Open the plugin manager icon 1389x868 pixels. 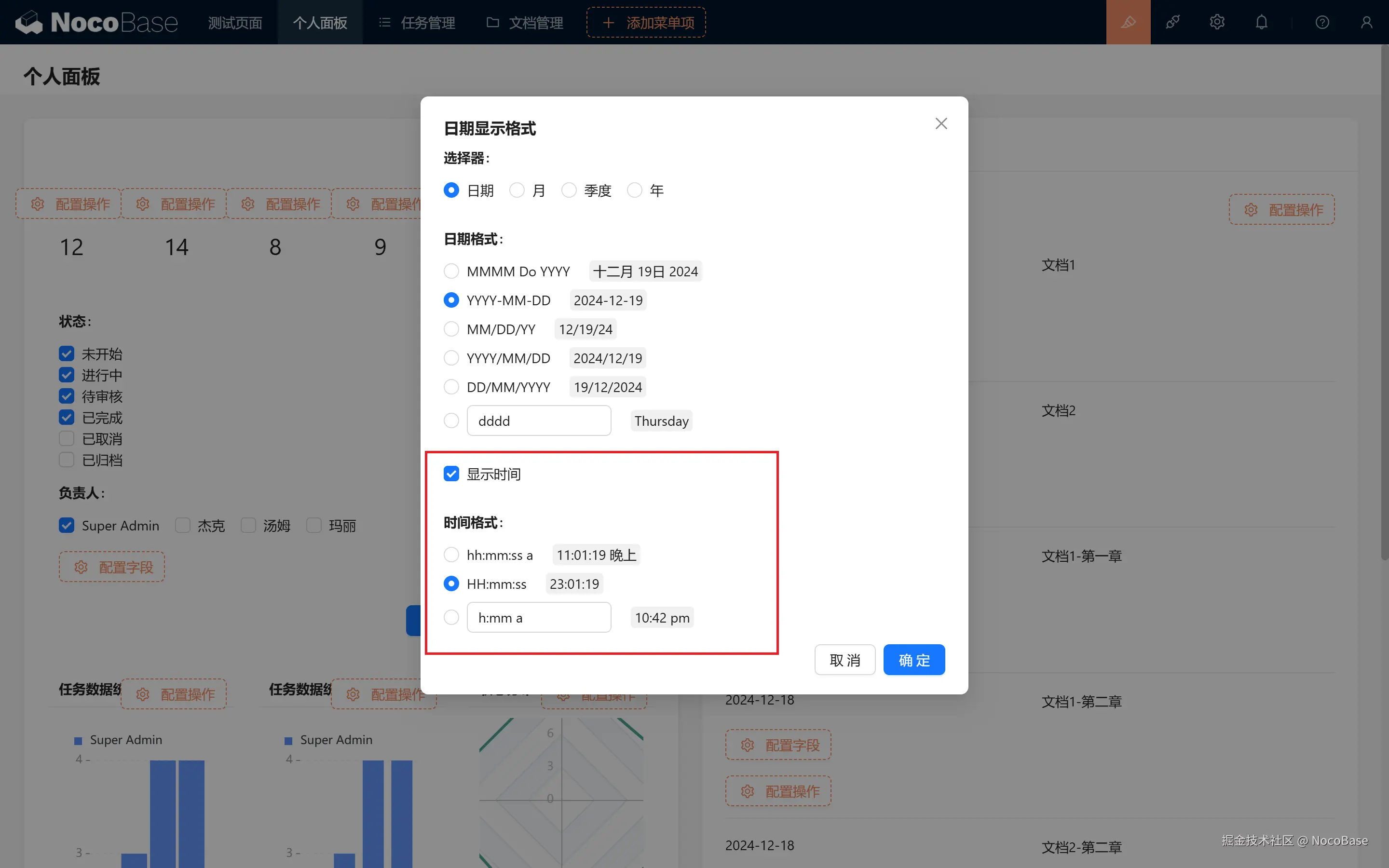tap(1172, 22)
